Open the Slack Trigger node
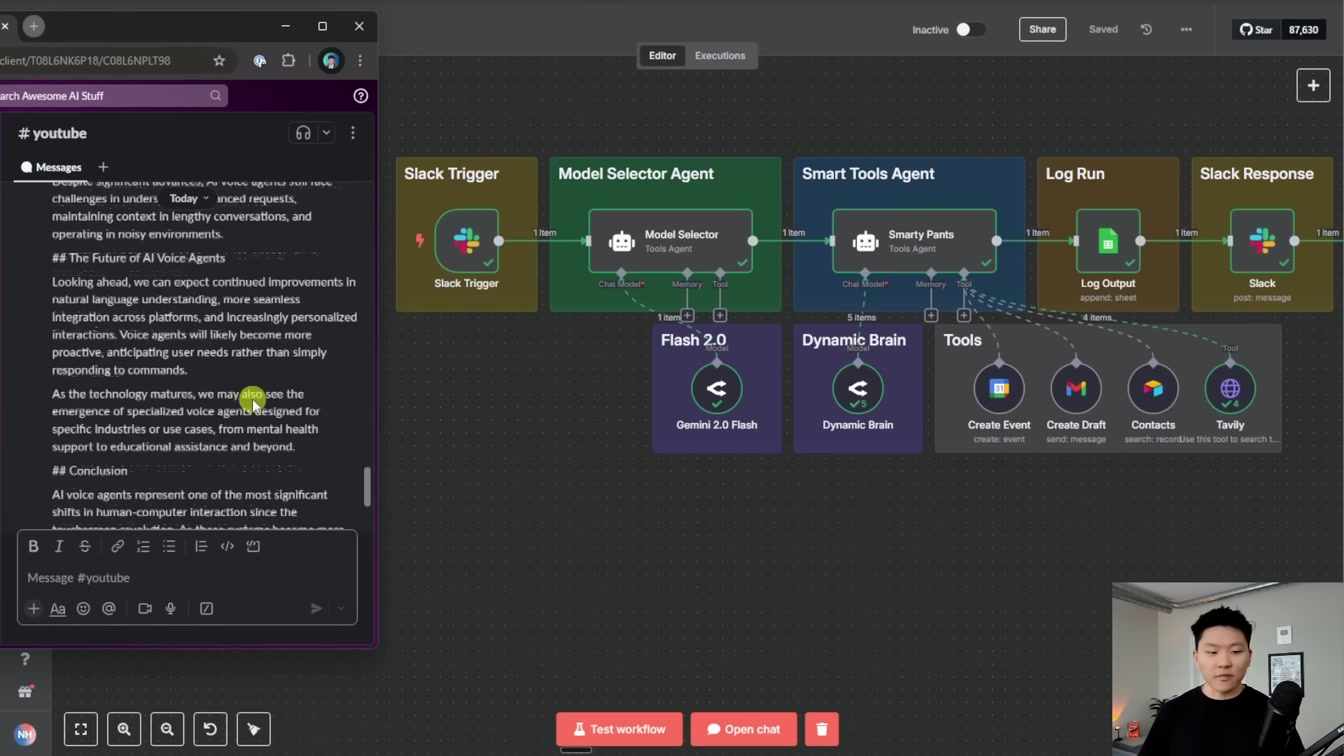1344x756 pixels. pos(466,241)
